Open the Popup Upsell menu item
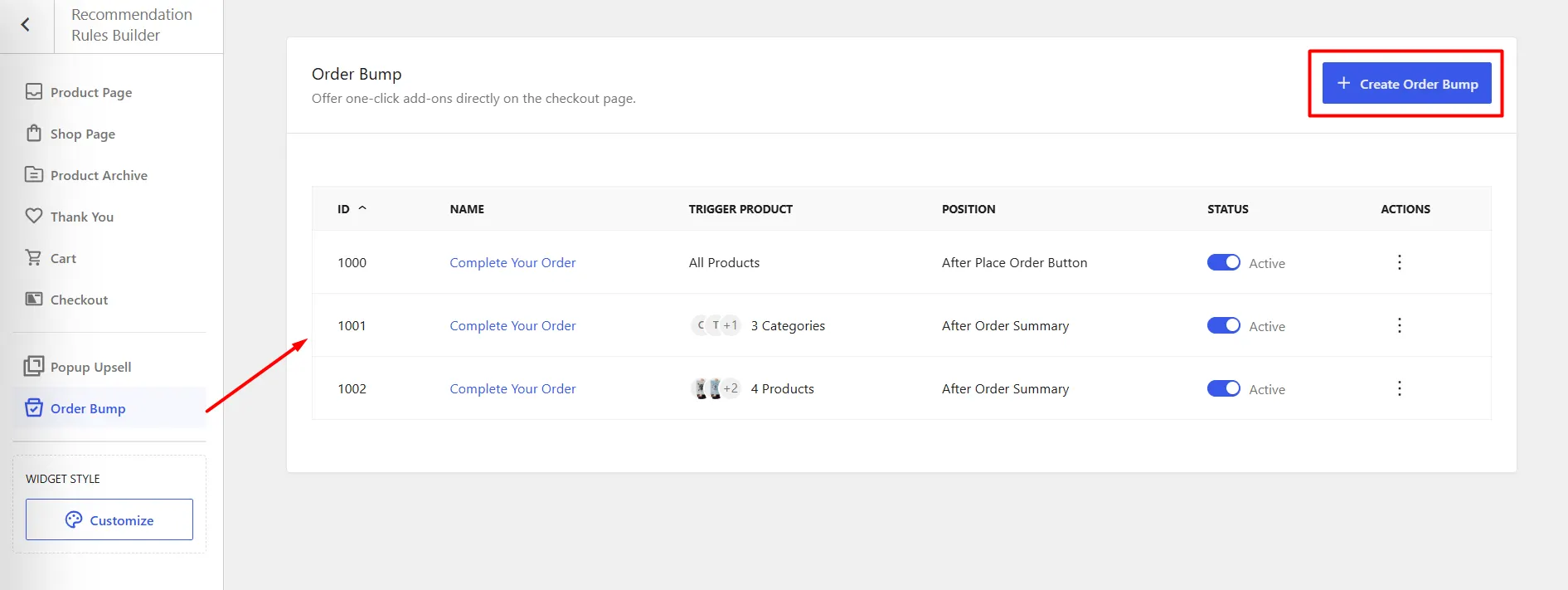 tap(109, 367)
